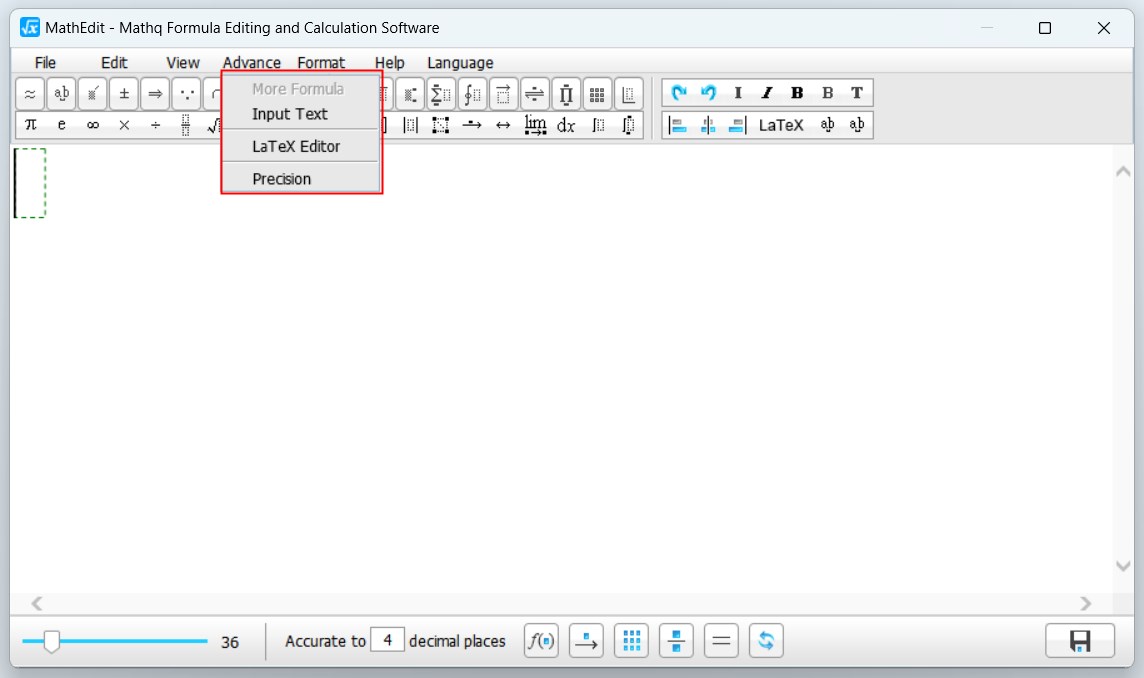Insert the dotted selection box template
1144x678 pixels.
(x=441, y=125)
